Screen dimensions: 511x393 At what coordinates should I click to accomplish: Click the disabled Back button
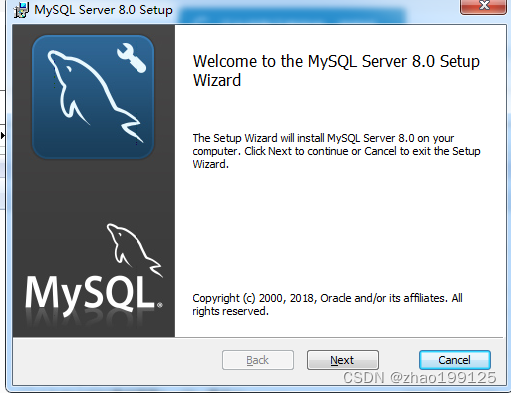click(258, 360)
